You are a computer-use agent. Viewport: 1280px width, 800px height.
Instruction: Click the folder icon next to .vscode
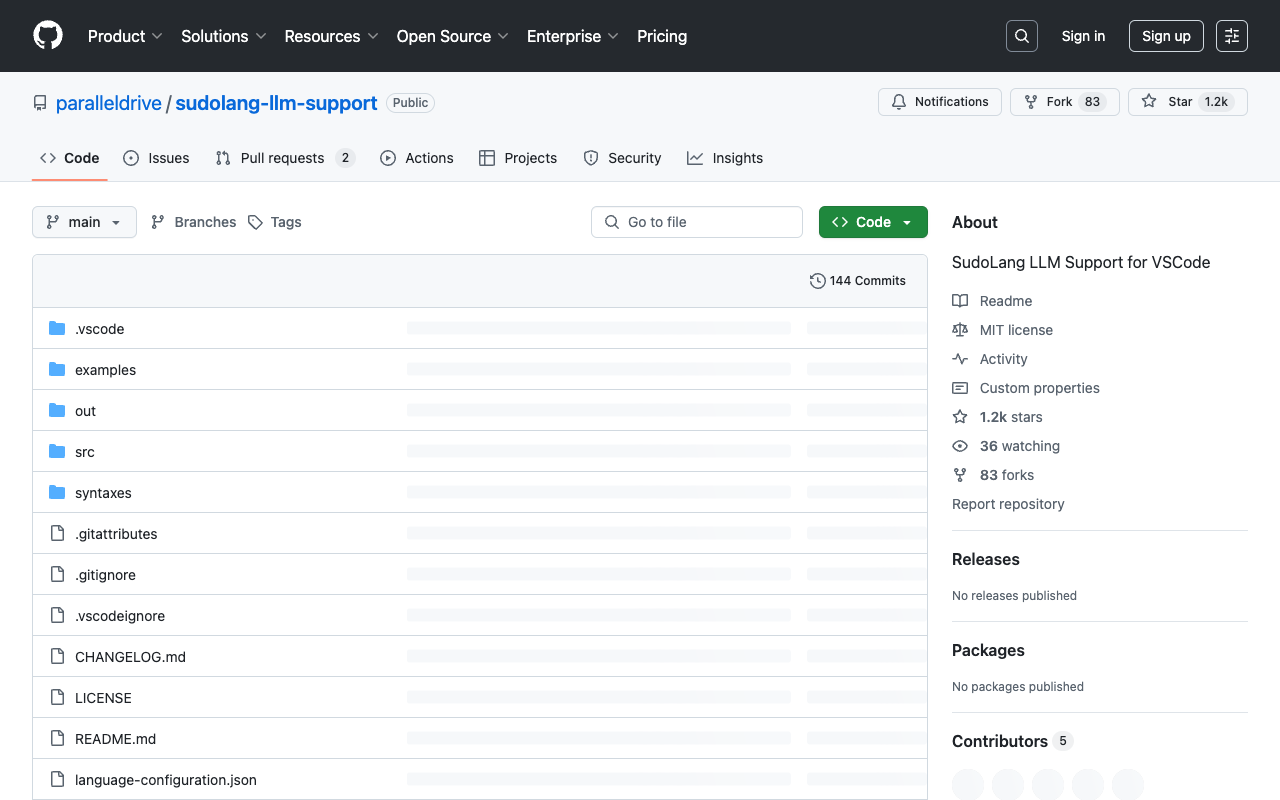57,328
